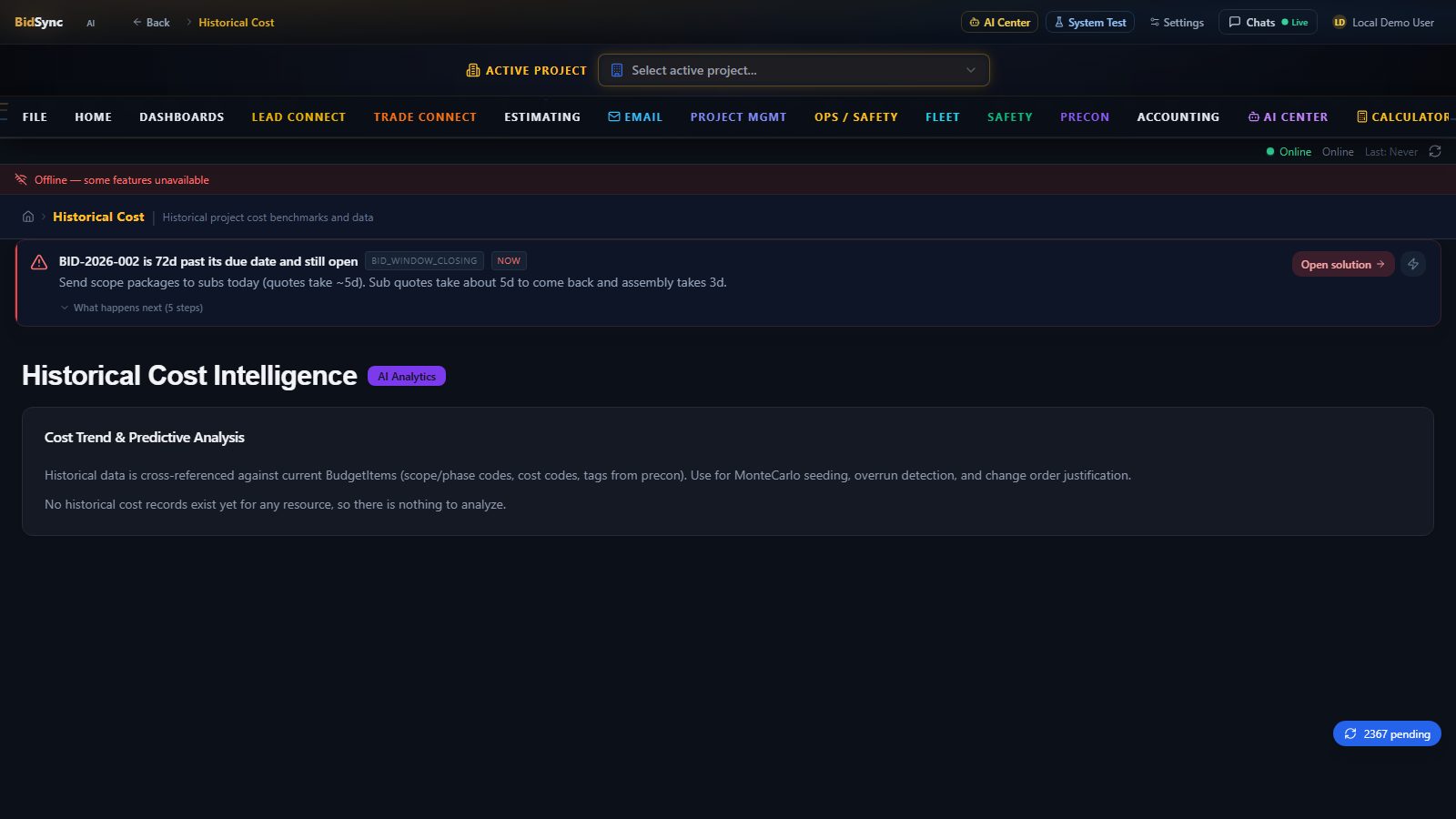Click the Historical Cost link in top breadcrumb
Viewport: 1456px width, 819px height.
coord(236,22)
